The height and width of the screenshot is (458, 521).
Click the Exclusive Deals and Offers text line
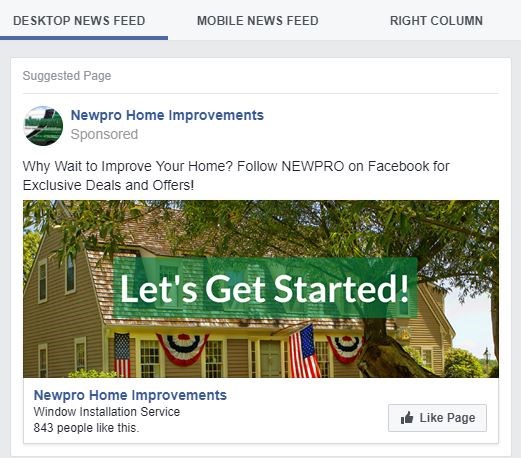coord(108,185)
